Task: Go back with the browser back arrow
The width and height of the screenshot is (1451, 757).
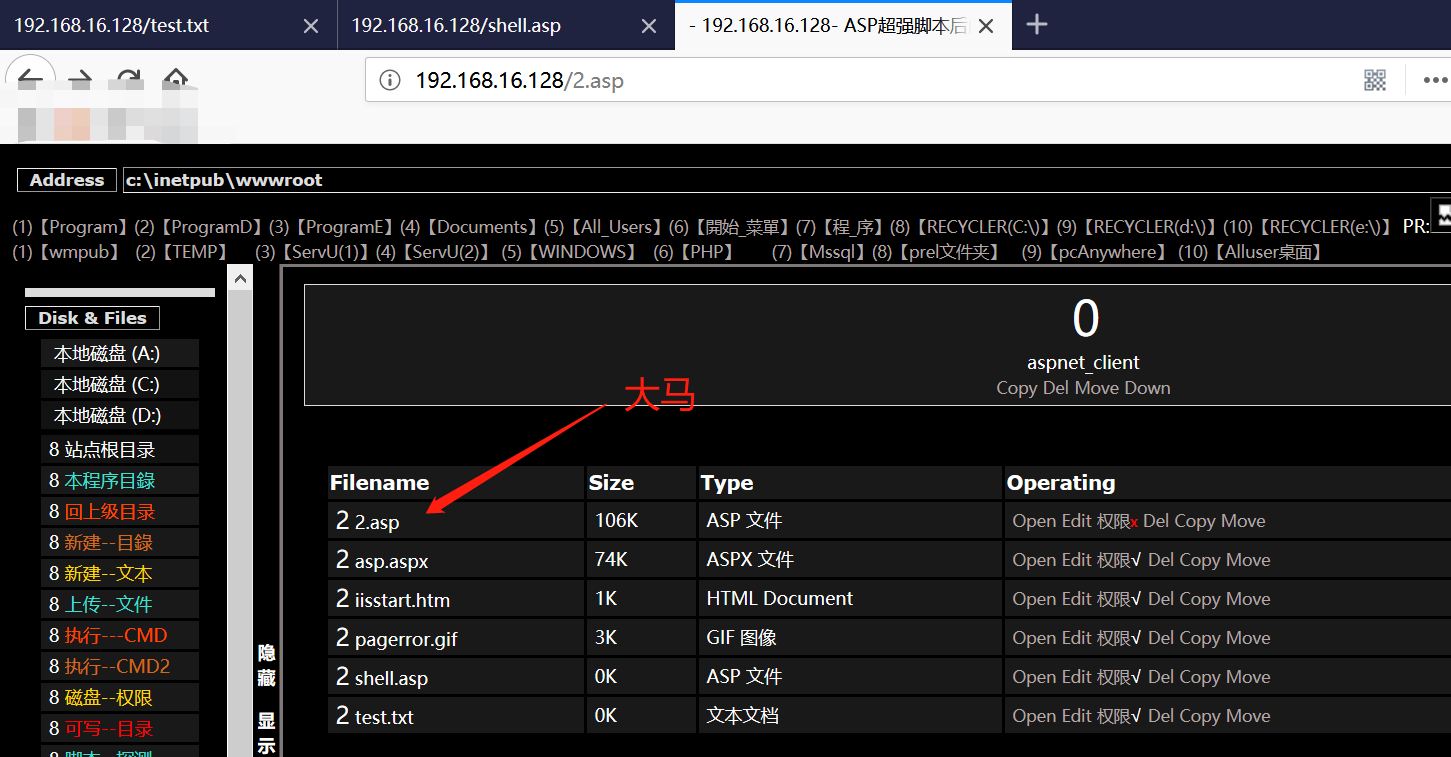Action: (30, 79)
